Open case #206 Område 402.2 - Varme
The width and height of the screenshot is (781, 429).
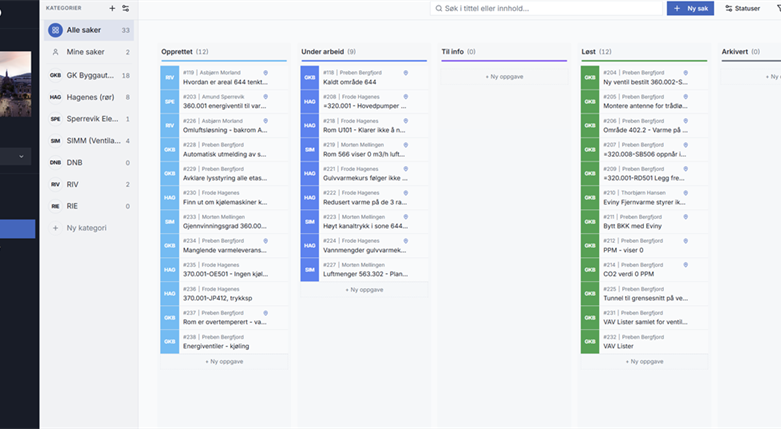pos(645,126)
